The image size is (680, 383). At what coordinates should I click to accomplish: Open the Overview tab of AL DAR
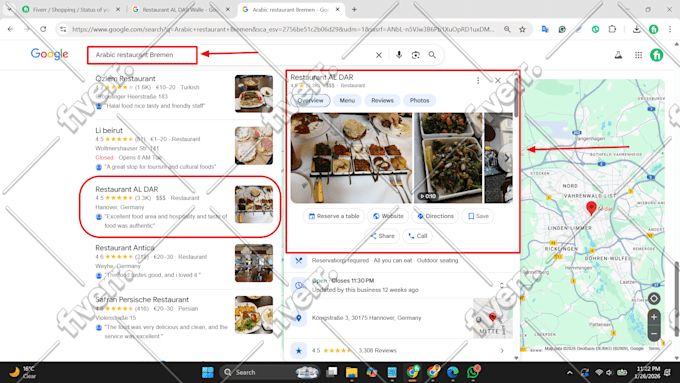311,100
